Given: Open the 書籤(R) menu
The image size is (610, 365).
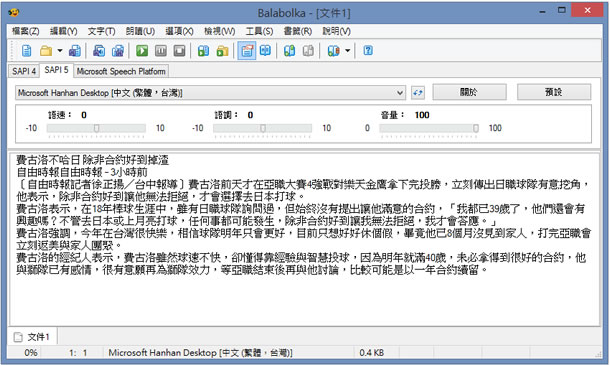Looking at the screenshot, I should tap(298, 31).
